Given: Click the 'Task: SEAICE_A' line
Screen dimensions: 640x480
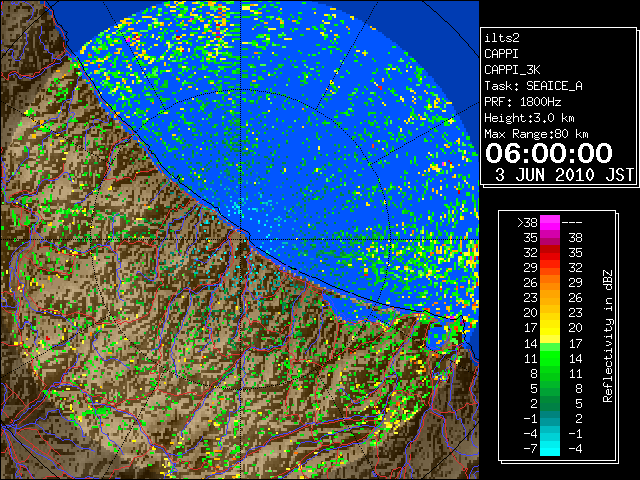Looking at the screenshot, I should coord(533,86).
